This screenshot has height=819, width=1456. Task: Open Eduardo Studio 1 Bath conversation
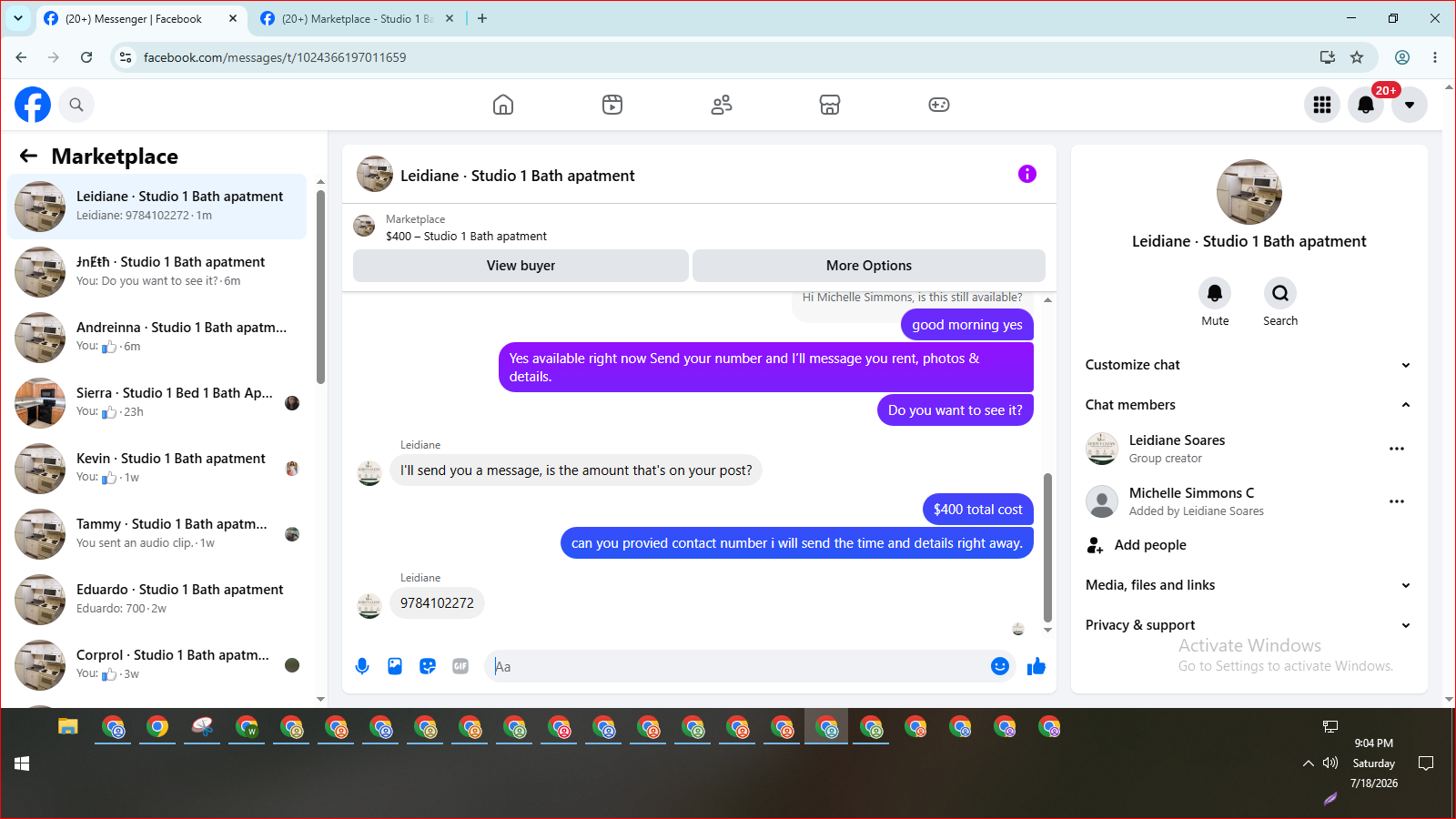(157, 600)
